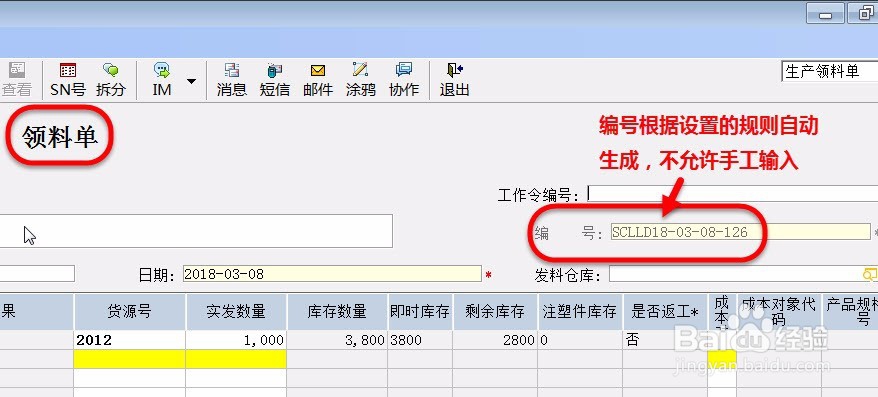
Task: Click the 实发数量 cell 1,000
Action: 236,340
